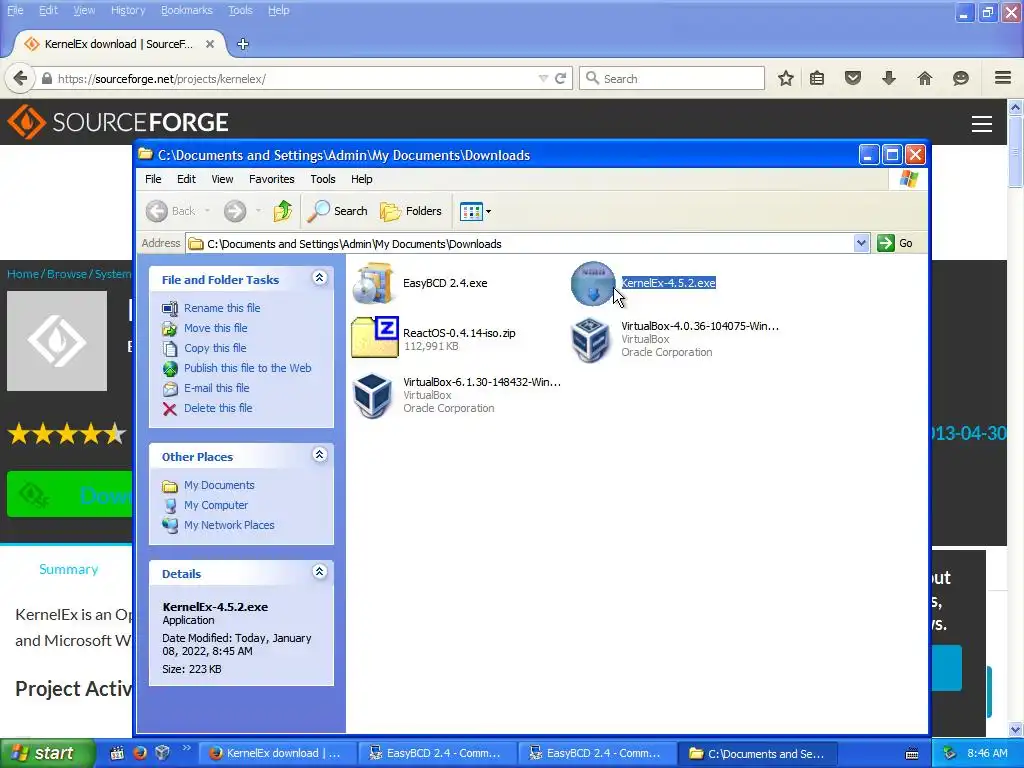1024x768 pixels.
Task: Close the KernelEx download tab
Action: [x=210, y=44]
